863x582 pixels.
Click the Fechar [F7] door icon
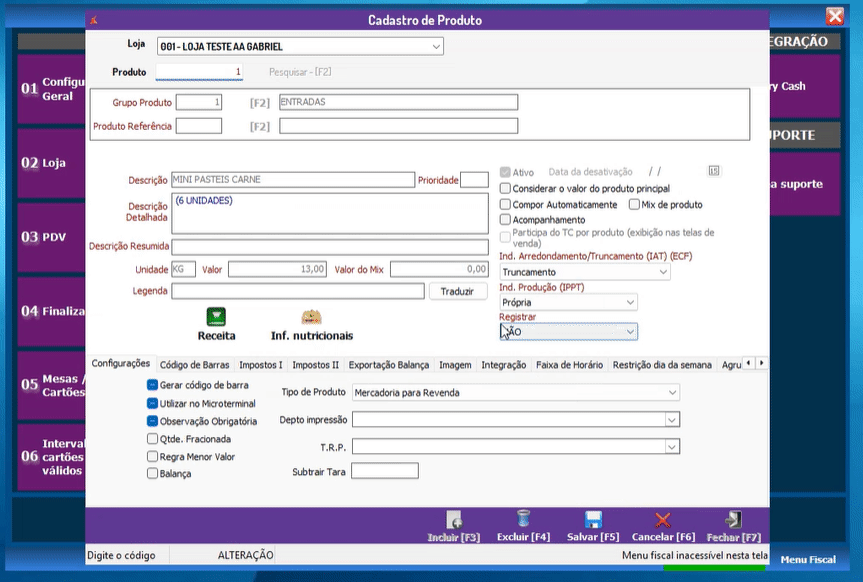[x=733, y=519]
